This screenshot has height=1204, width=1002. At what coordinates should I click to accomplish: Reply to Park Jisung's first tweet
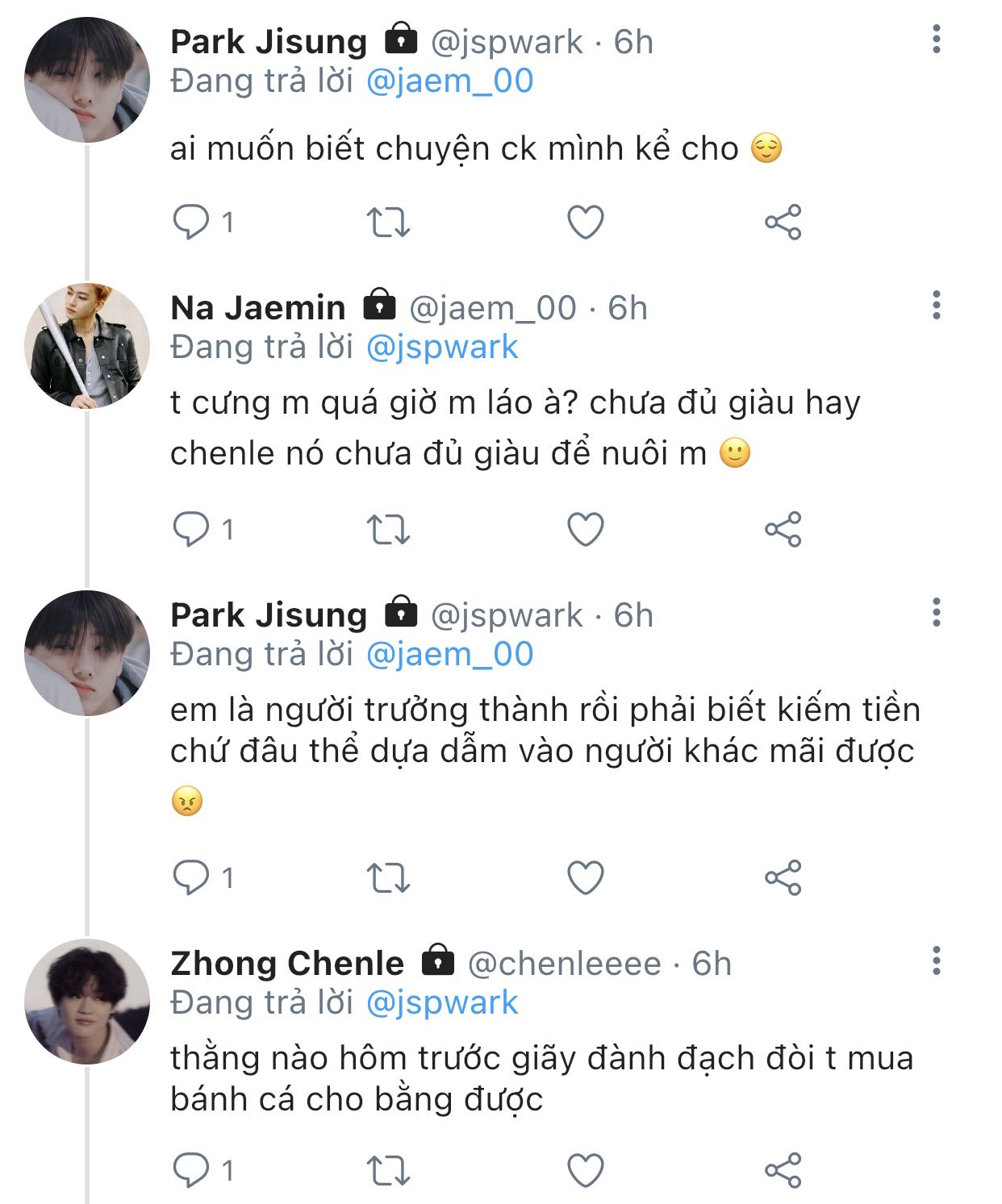tap(191, 222)
